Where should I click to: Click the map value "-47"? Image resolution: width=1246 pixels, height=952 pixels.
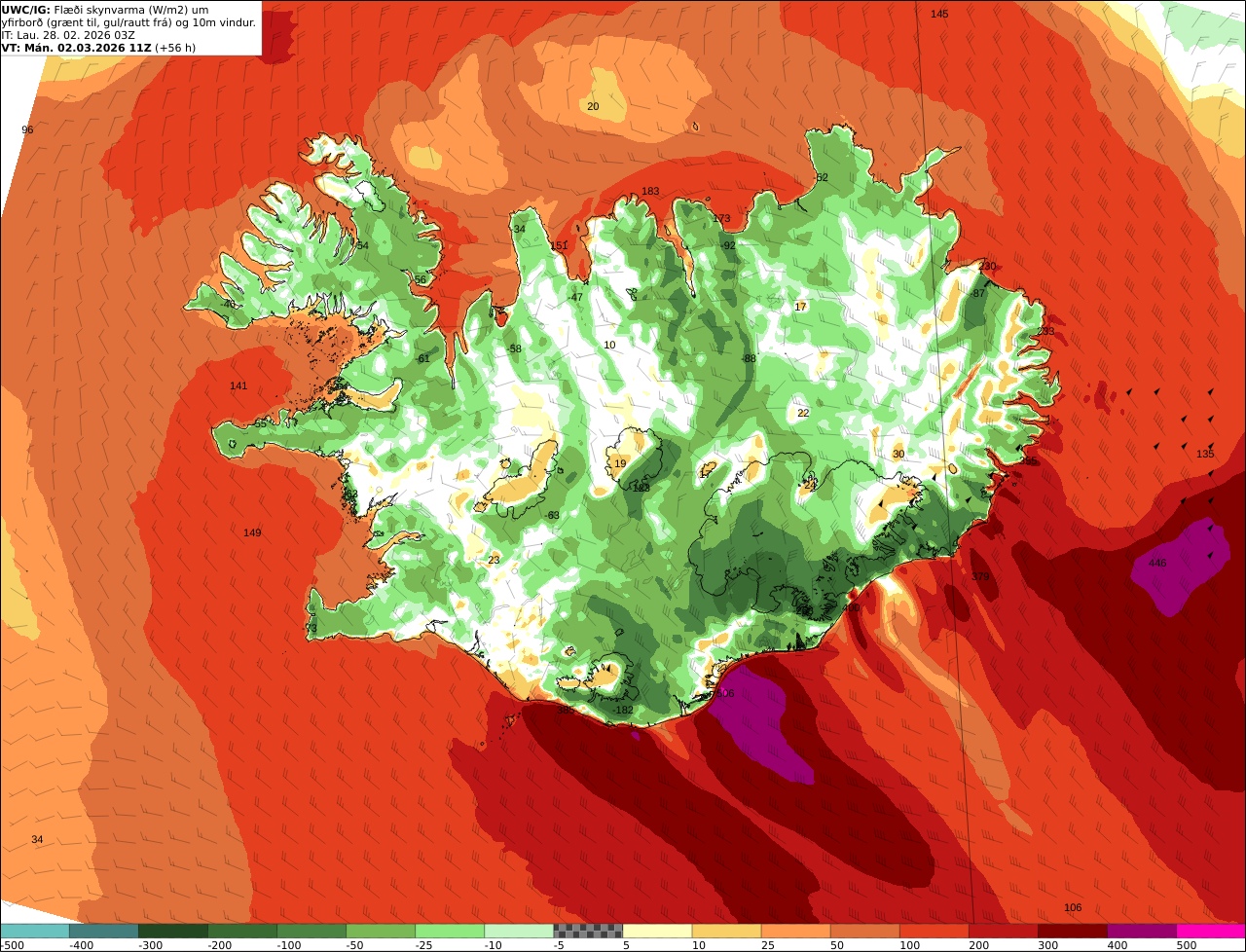(x=575, y=298)
